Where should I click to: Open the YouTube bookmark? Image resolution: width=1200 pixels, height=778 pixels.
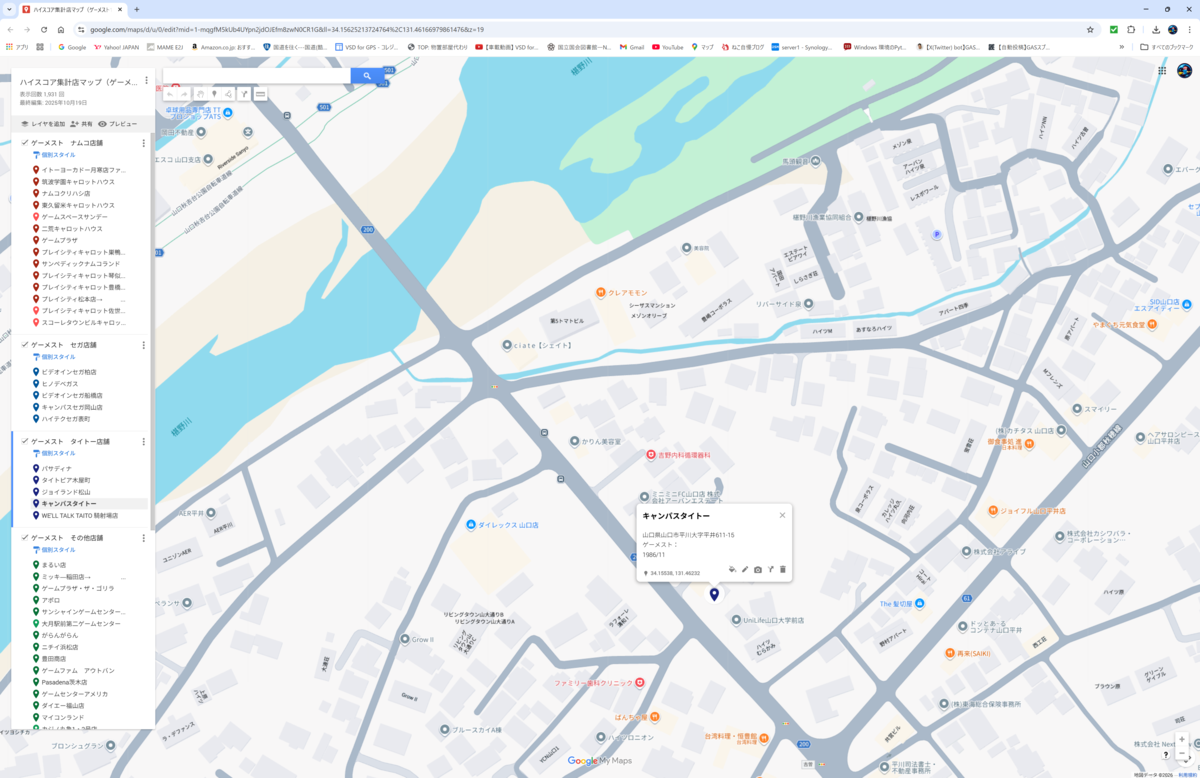click(x=668, y=47)
